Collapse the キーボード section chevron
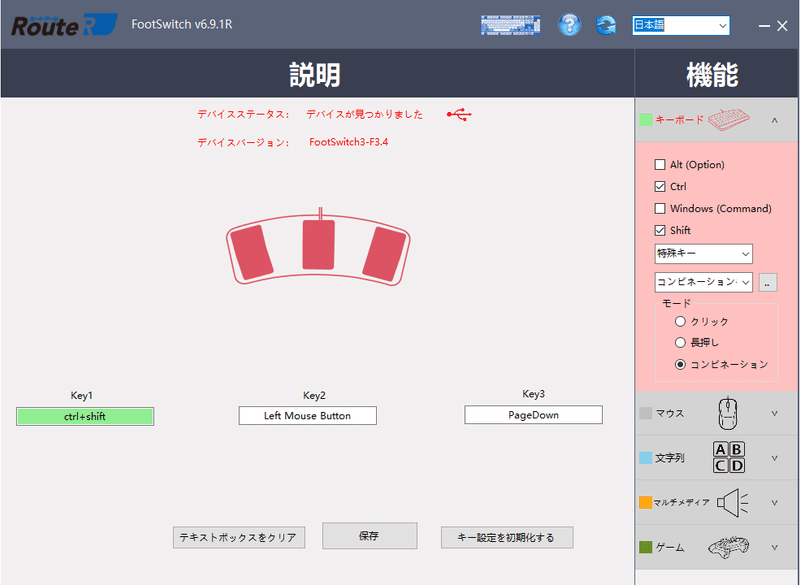 point(774,120)
